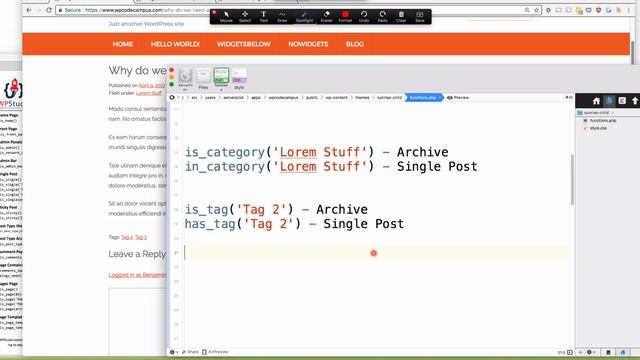Click the back circle icon in editor path
Viewport: 640px width, 360px height.
coord(172,98)
